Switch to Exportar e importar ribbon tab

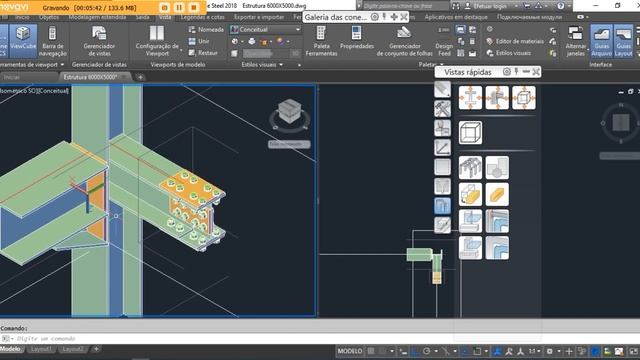click(259, 17)
